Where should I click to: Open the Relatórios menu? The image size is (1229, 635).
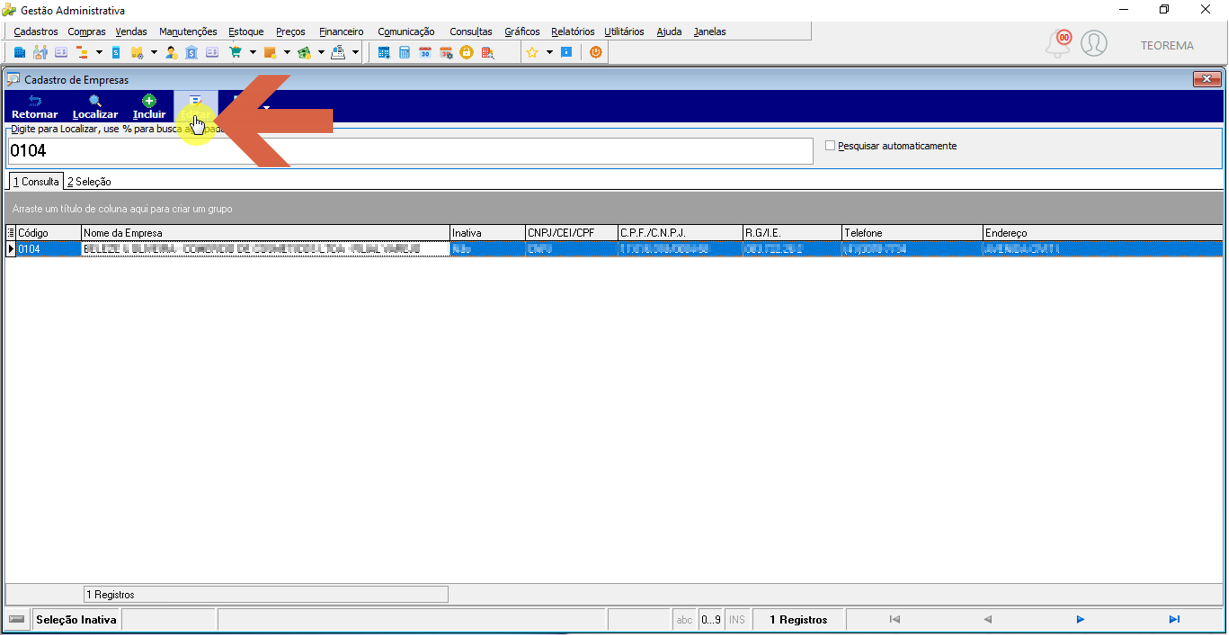coord(572,32)
